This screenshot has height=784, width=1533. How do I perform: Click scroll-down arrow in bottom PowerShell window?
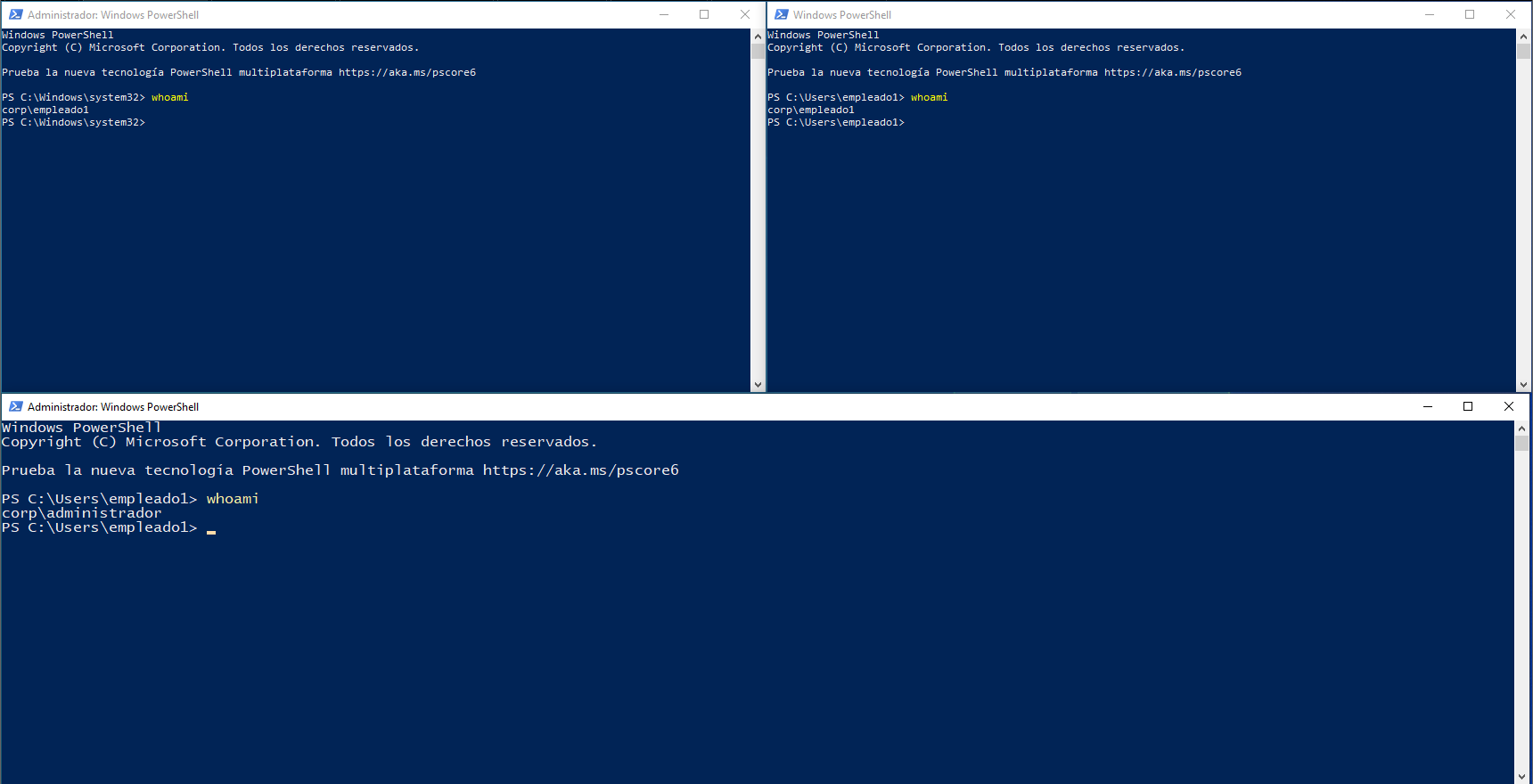click(1522, 777)
